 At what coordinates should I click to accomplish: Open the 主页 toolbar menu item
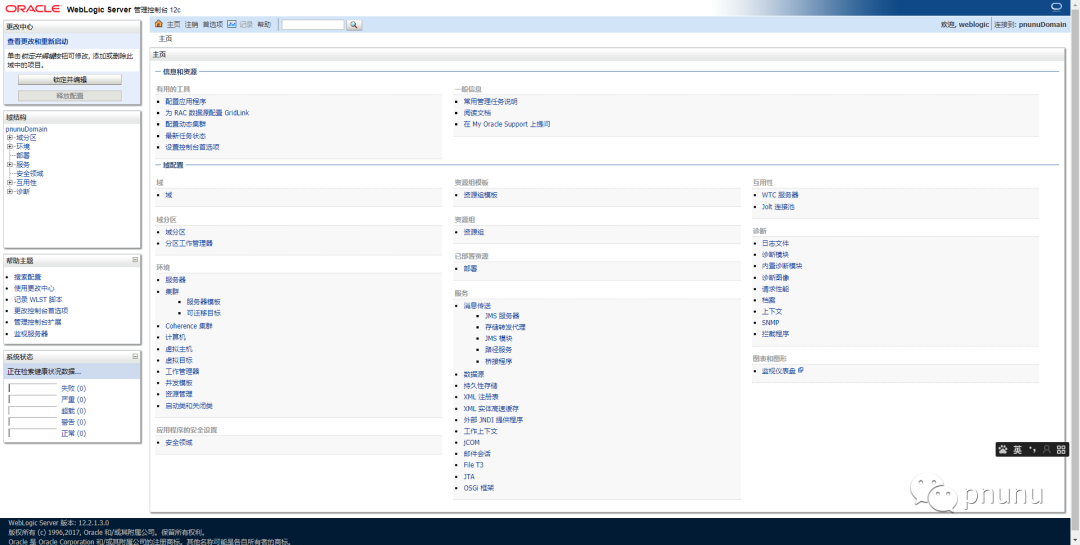click(173, 24)
